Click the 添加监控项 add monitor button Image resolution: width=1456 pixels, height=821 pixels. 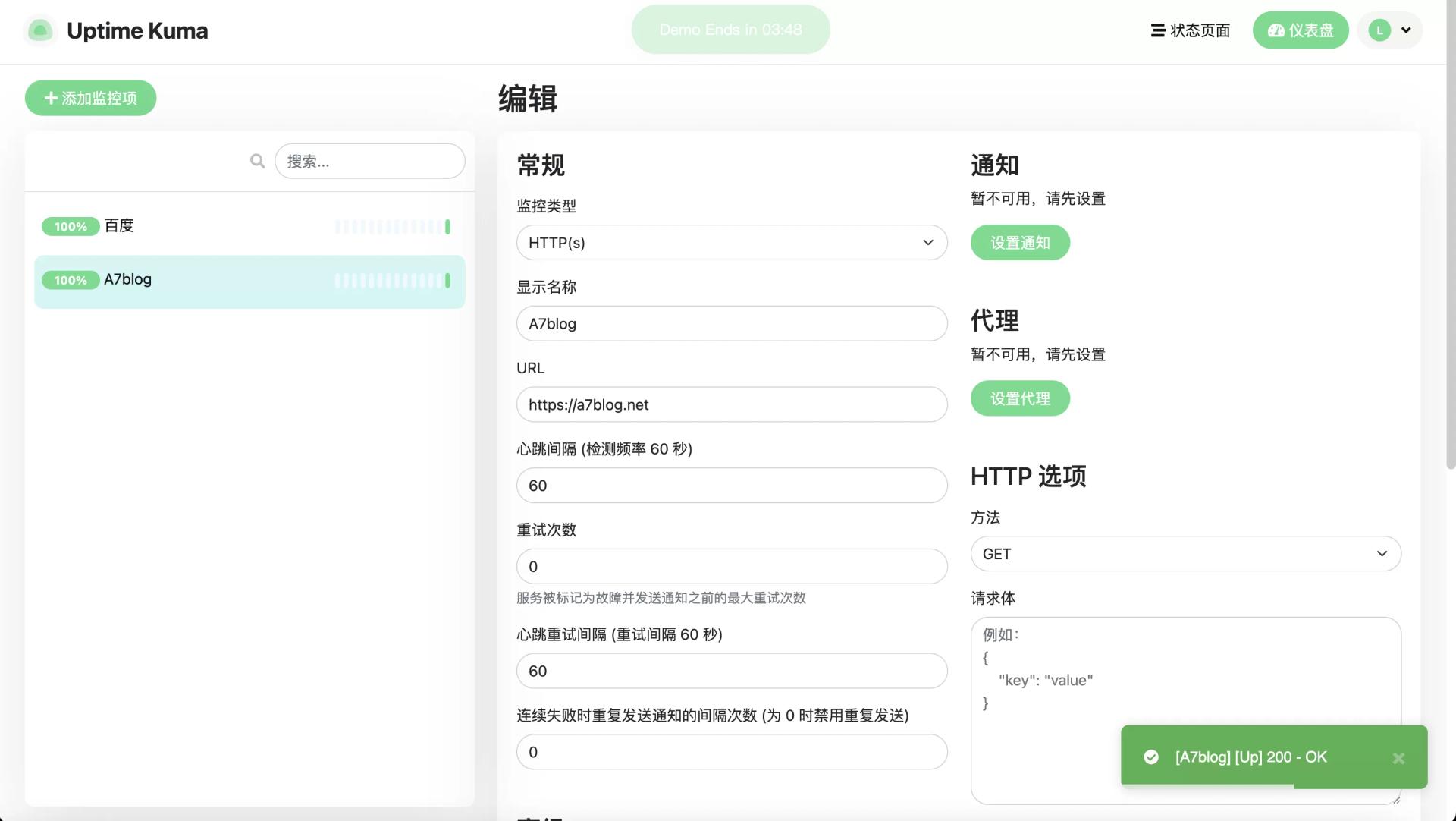[x=91, y=98]
